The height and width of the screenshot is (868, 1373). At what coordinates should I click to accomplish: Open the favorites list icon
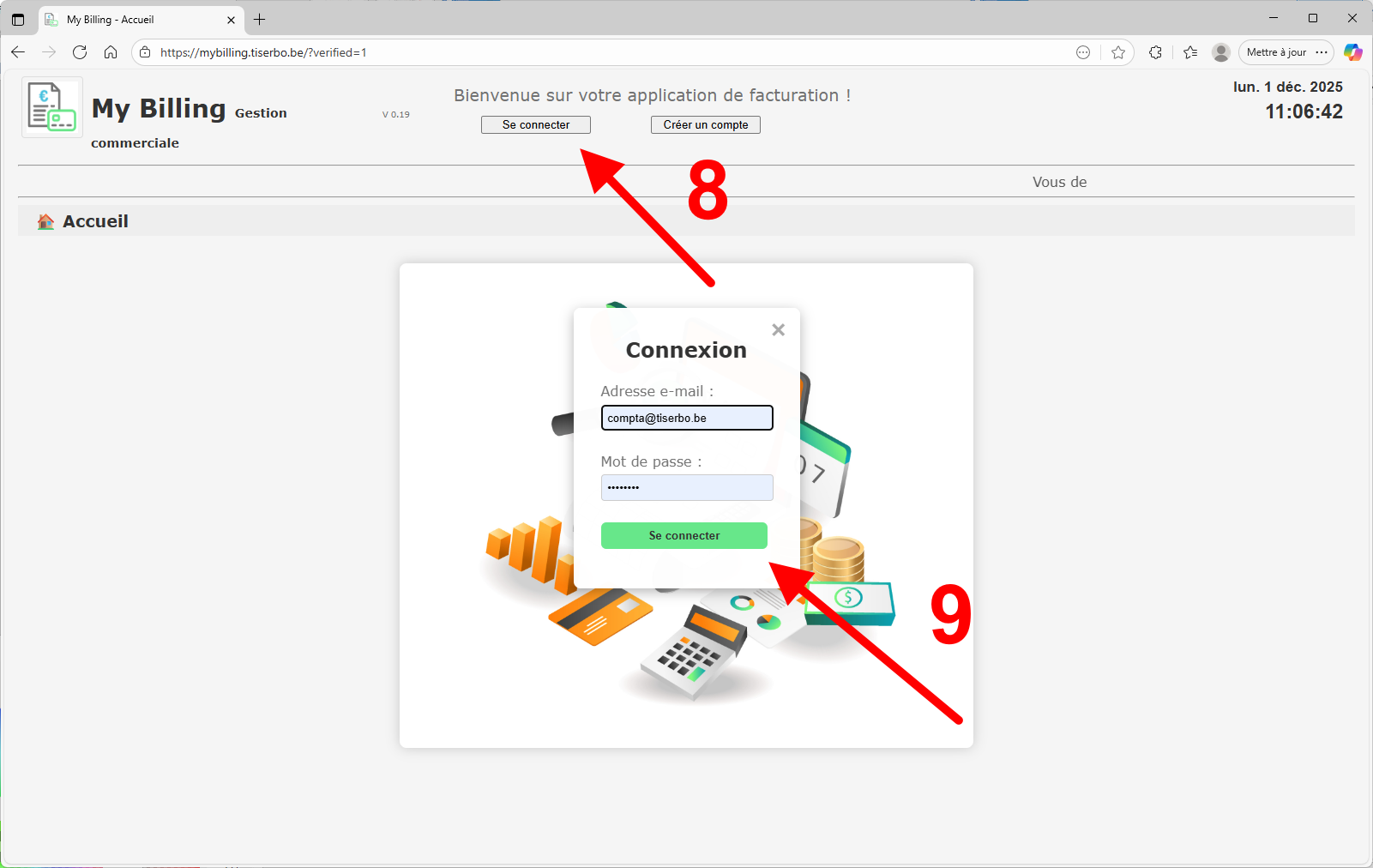tap(1190, 52)
